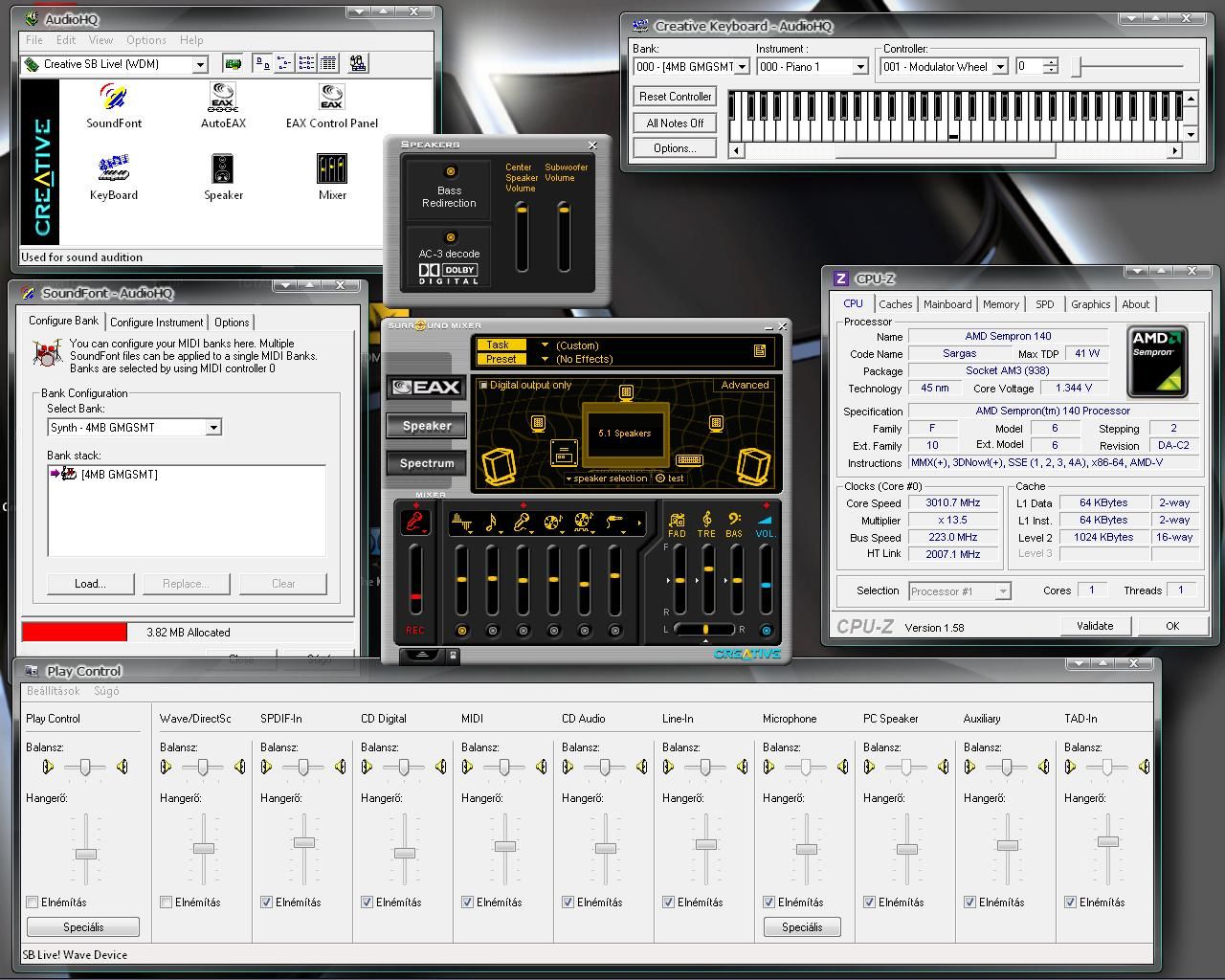Open the File menu in AudioHQ
This screenshot has width=1225, height=980.
(x=34, y=40)
